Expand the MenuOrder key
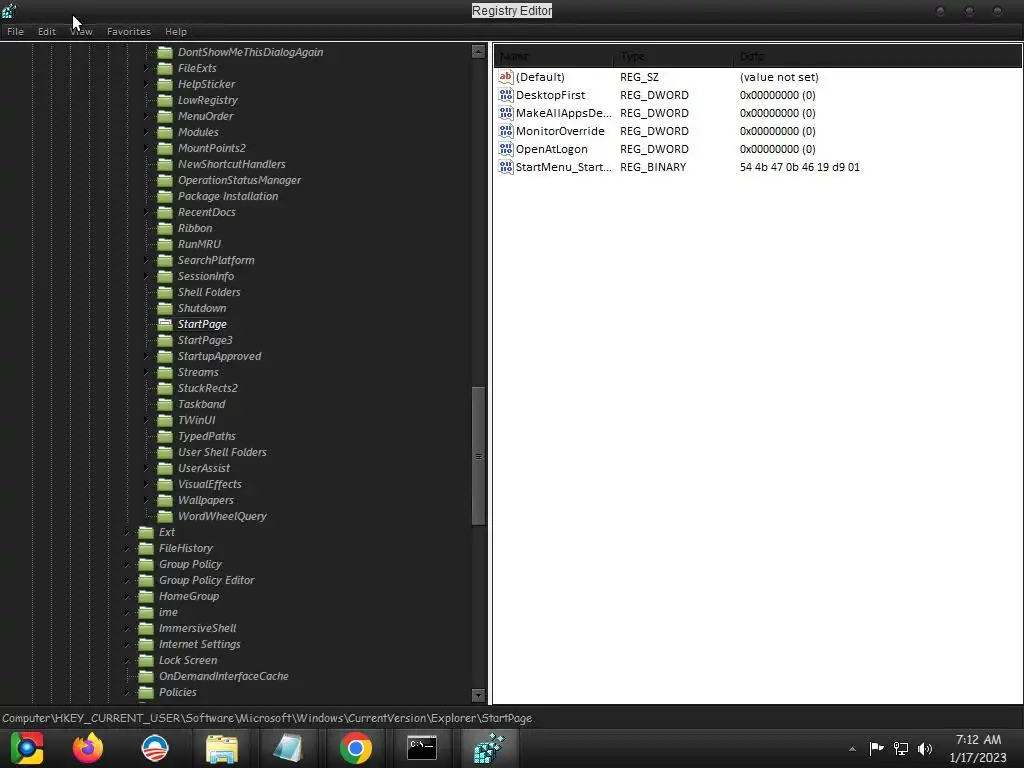The image size is (1024, 768). click(x=146, y=116)
